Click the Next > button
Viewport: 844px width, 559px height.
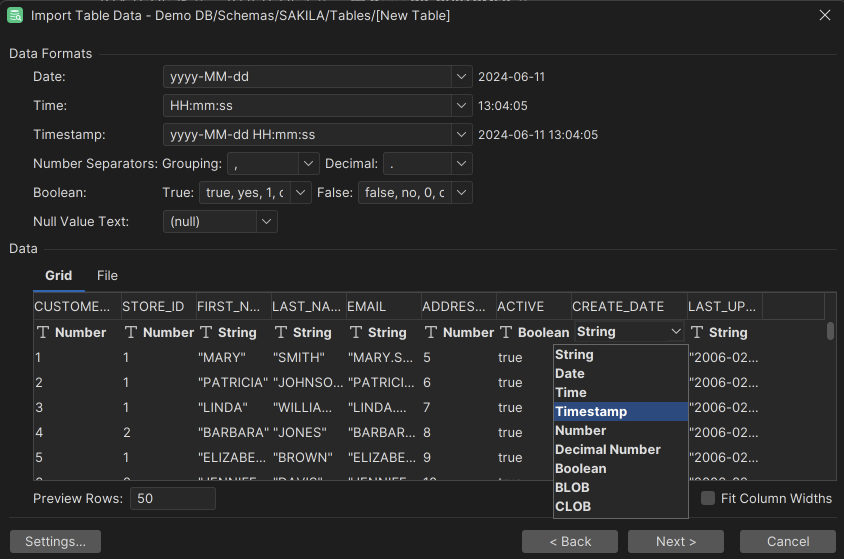click(x=676, y=541)
